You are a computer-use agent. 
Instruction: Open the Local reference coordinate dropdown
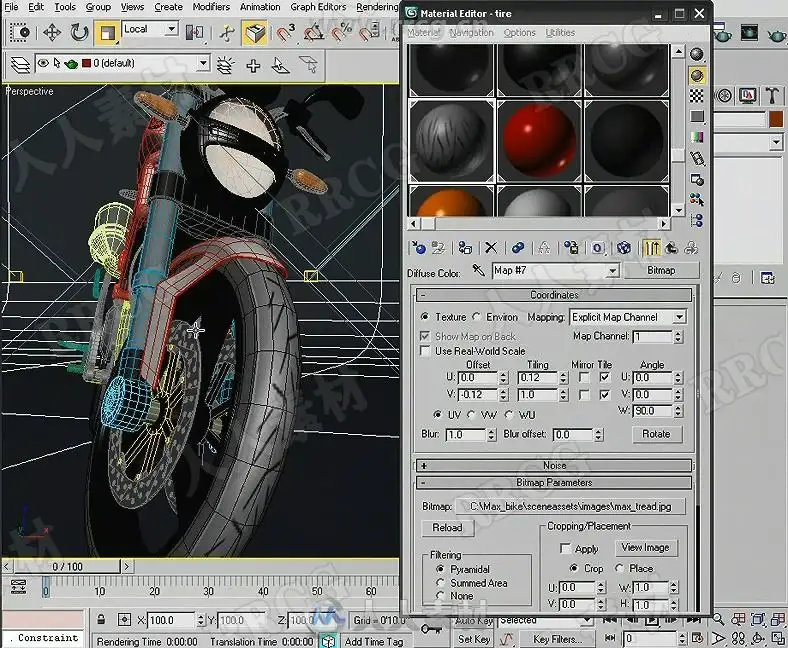tap(150, 30)
